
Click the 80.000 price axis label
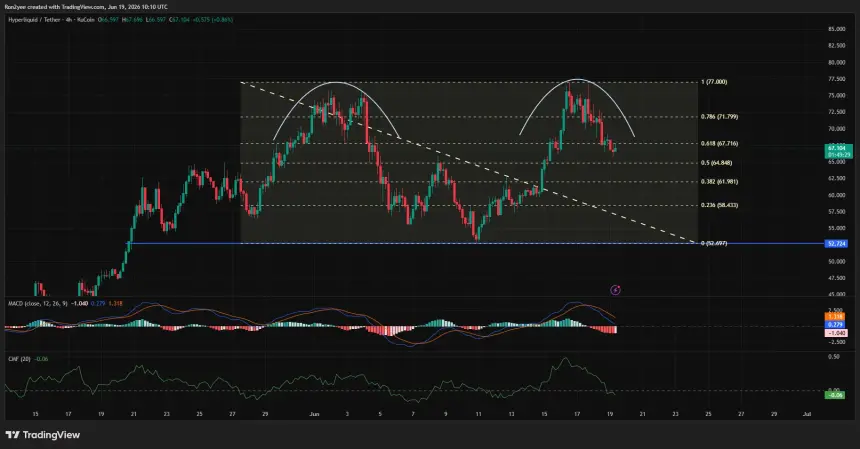coord(836,62)
